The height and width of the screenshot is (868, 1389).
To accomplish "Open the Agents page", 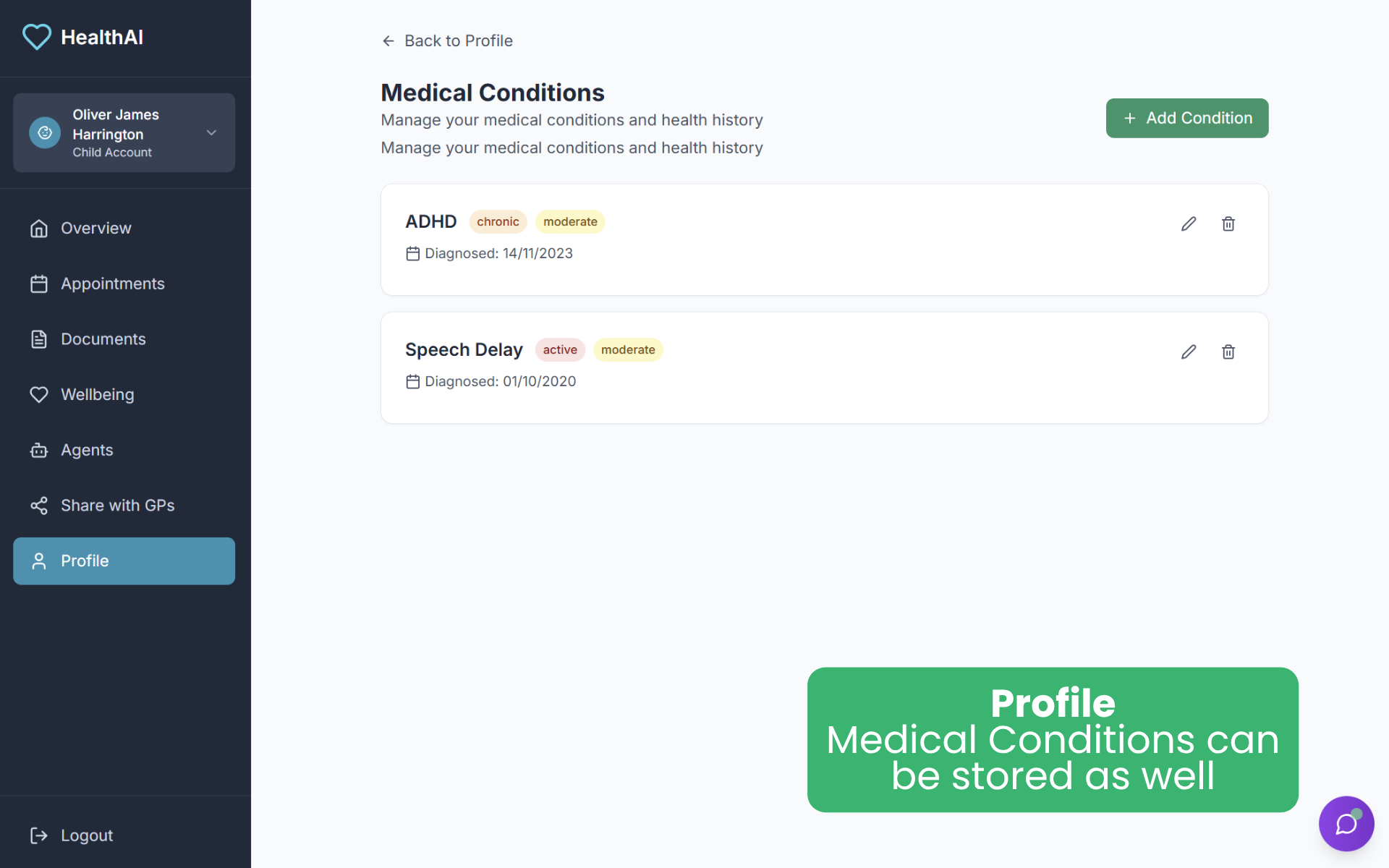I will click(x=87, y=450).
